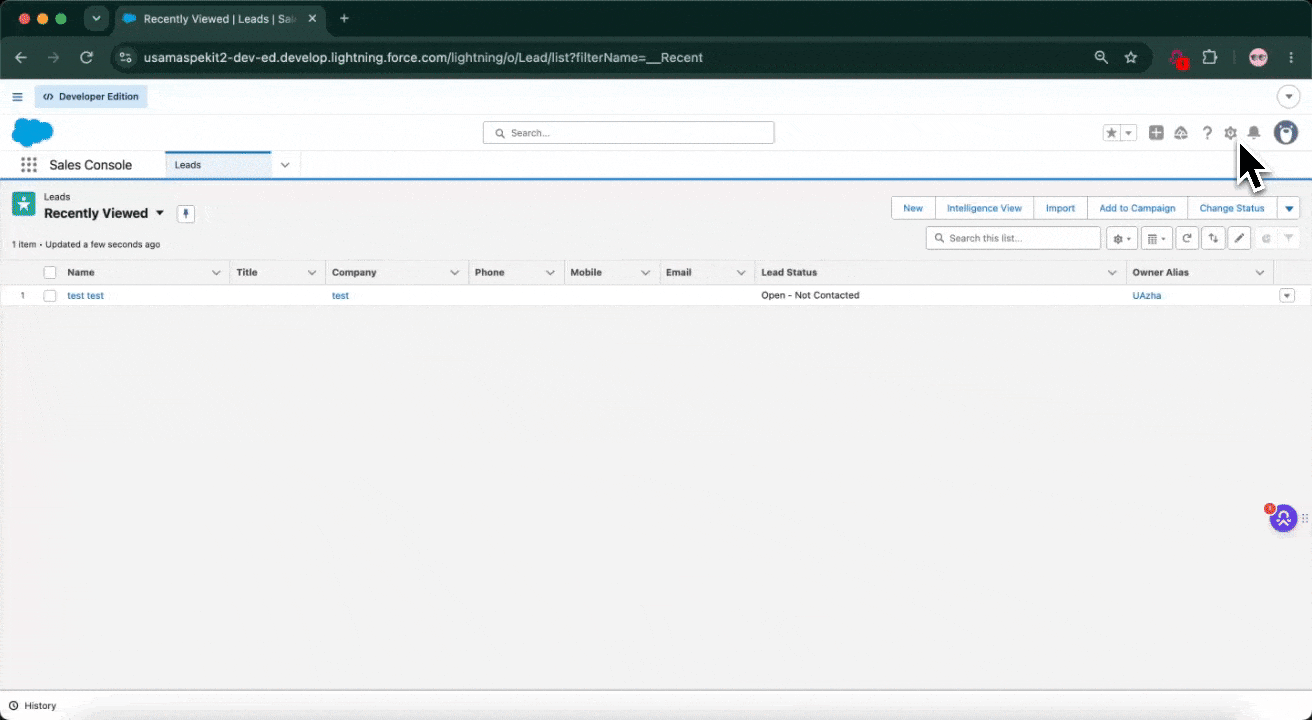
Task: Go back in browser
Action: 21,58
